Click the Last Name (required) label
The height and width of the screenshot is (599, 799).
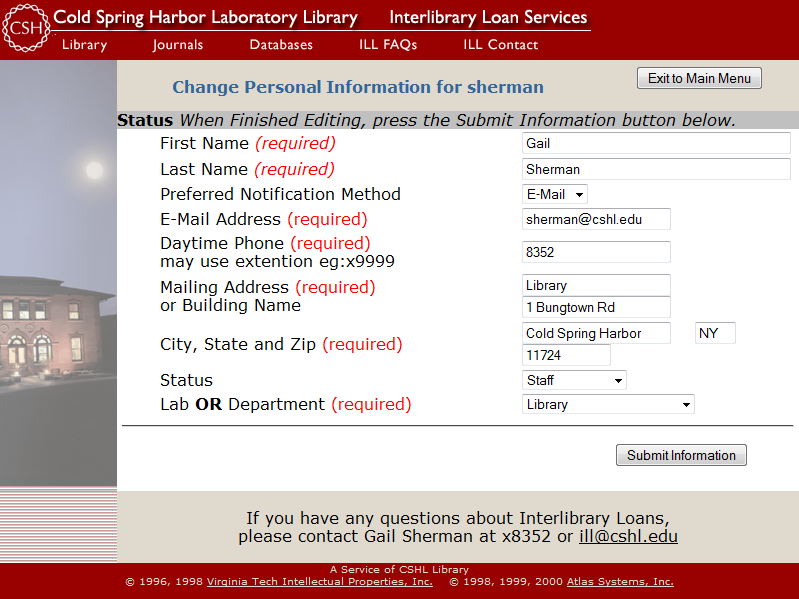click(x=247, y=169)
